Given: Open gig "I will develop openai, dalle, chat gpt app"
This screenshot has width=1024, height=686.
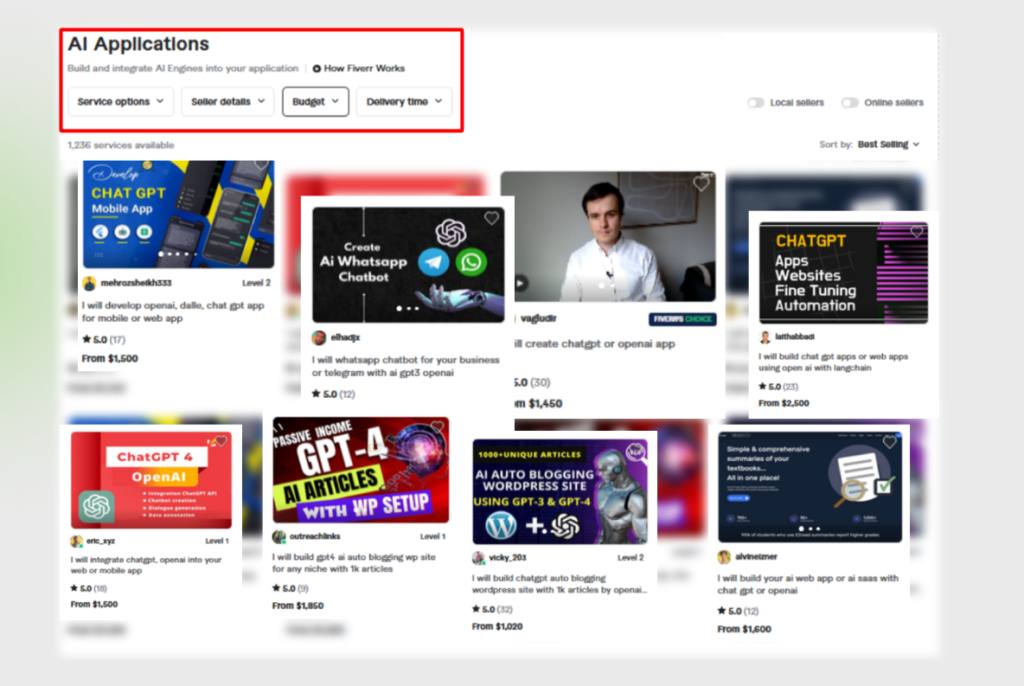Looking at the screenshot, I should [x=173, y=312].
